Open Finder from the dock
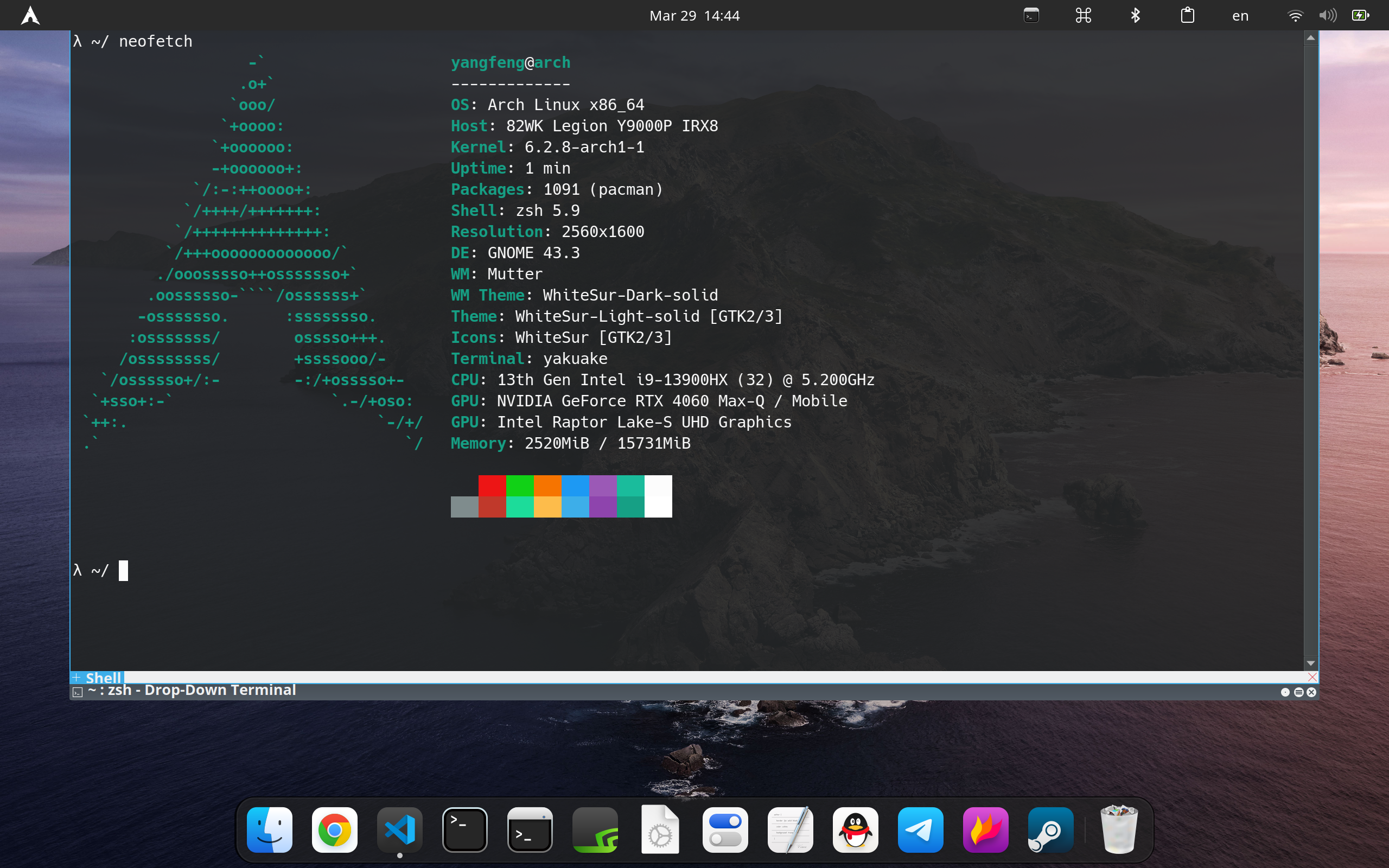The image size is (1389, 868). (269, 829)
